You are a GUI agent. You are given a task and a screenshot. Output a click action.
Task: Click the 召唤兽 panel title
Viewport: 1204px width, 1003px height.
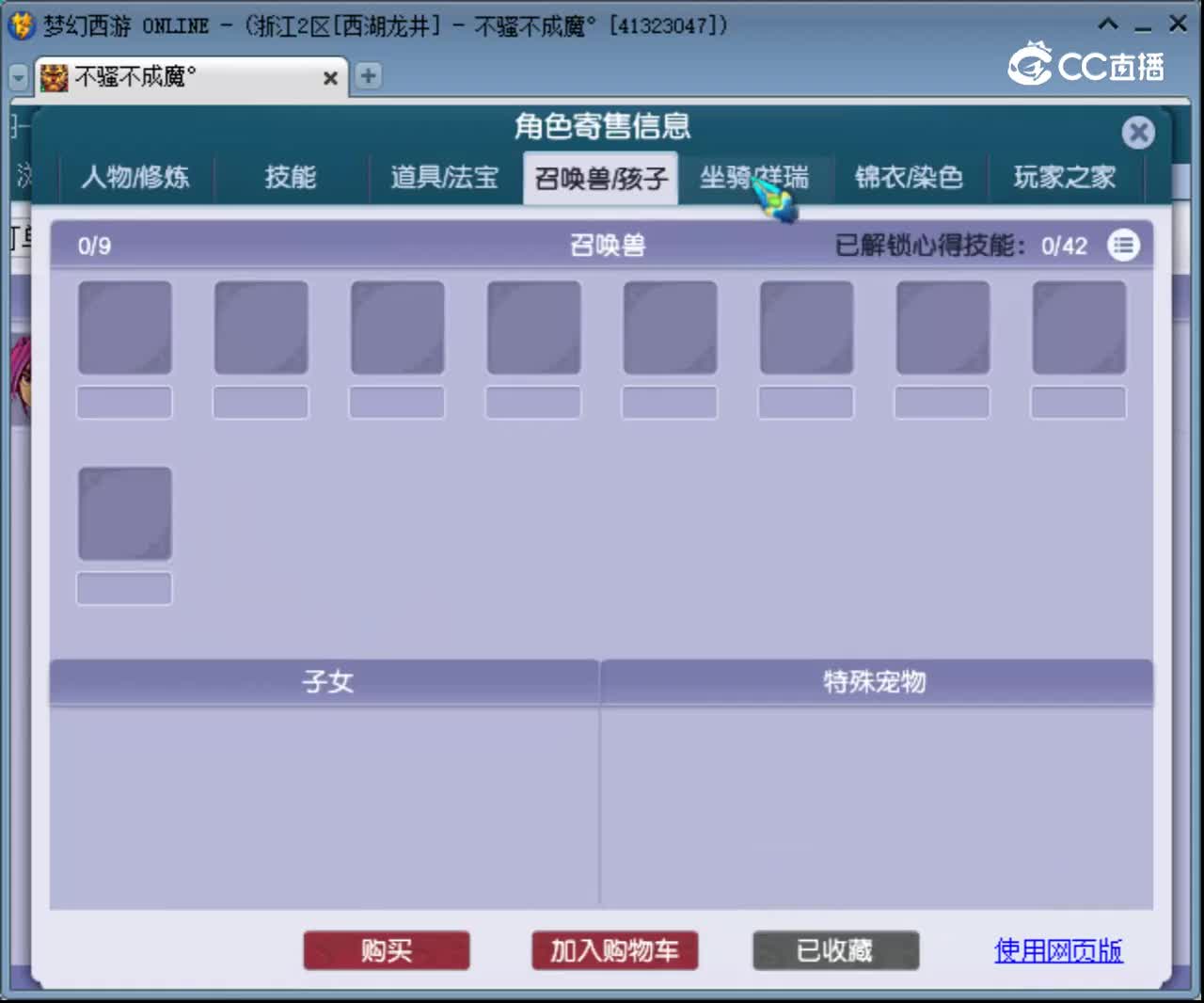click(608, 246)
